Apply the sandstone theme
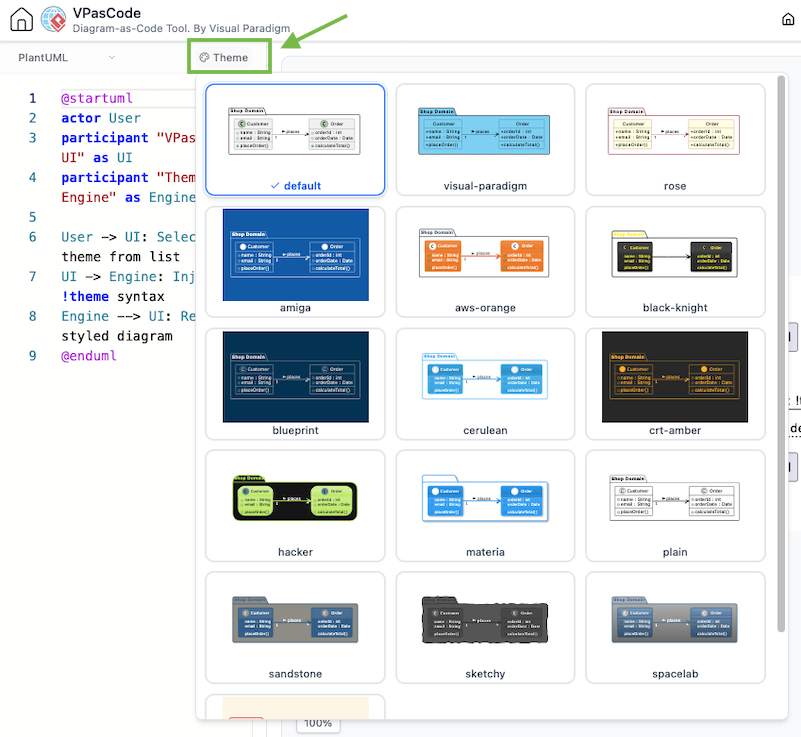Viewport: 801px width, 737px height. [x=295, y=627]
